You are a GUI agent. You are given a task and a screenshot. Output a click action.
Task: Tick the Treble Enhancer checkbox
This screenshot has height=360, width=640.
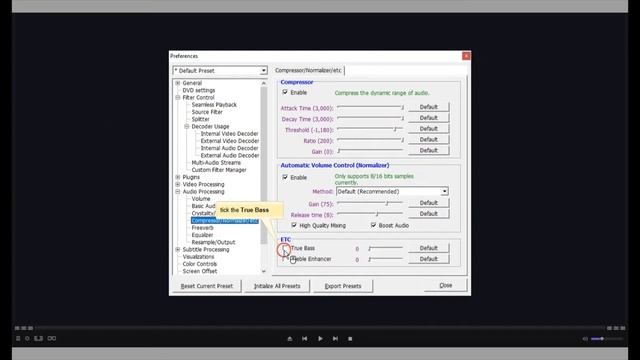[x=285, y=259]
